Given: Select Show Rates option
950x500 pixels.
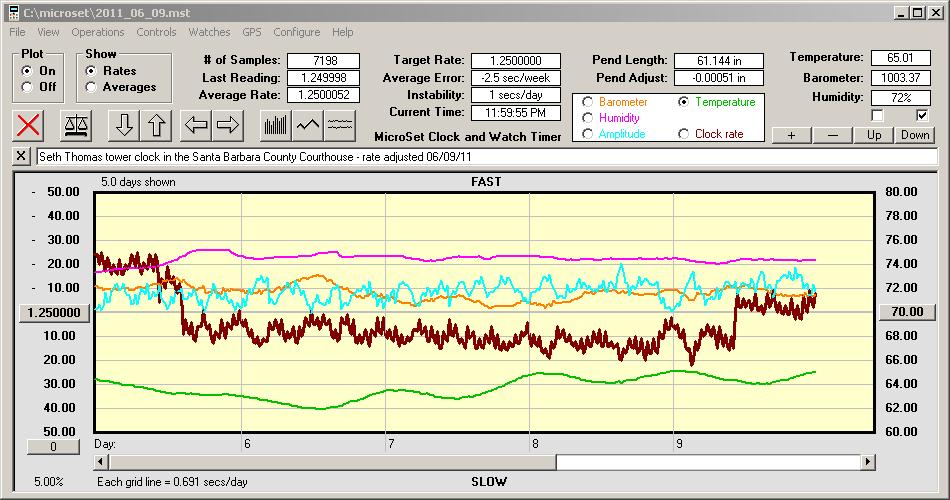Looking at the screenshot, I should point(90,71).
